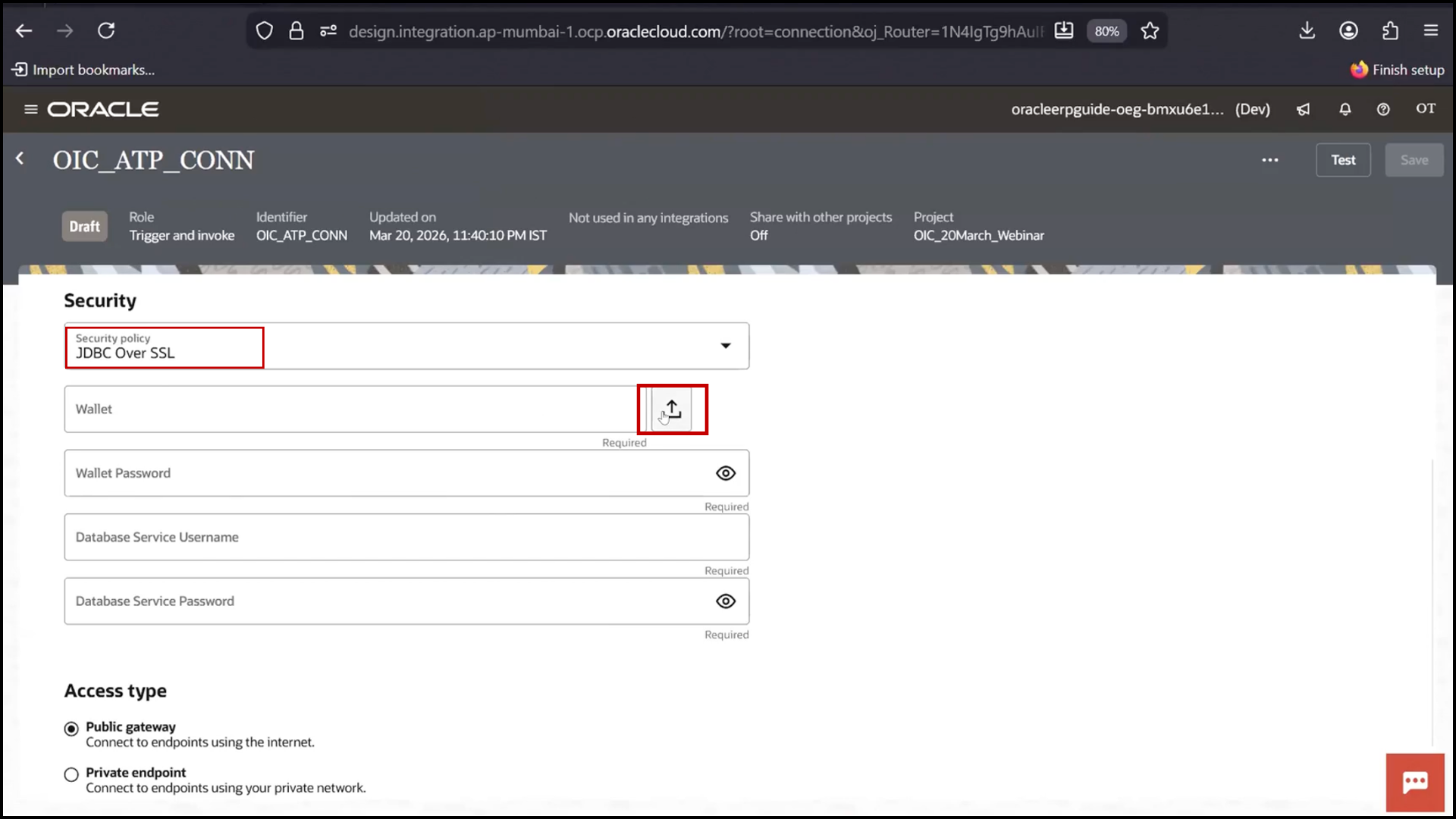Bookmark this page with the star

click(1150, 31)
